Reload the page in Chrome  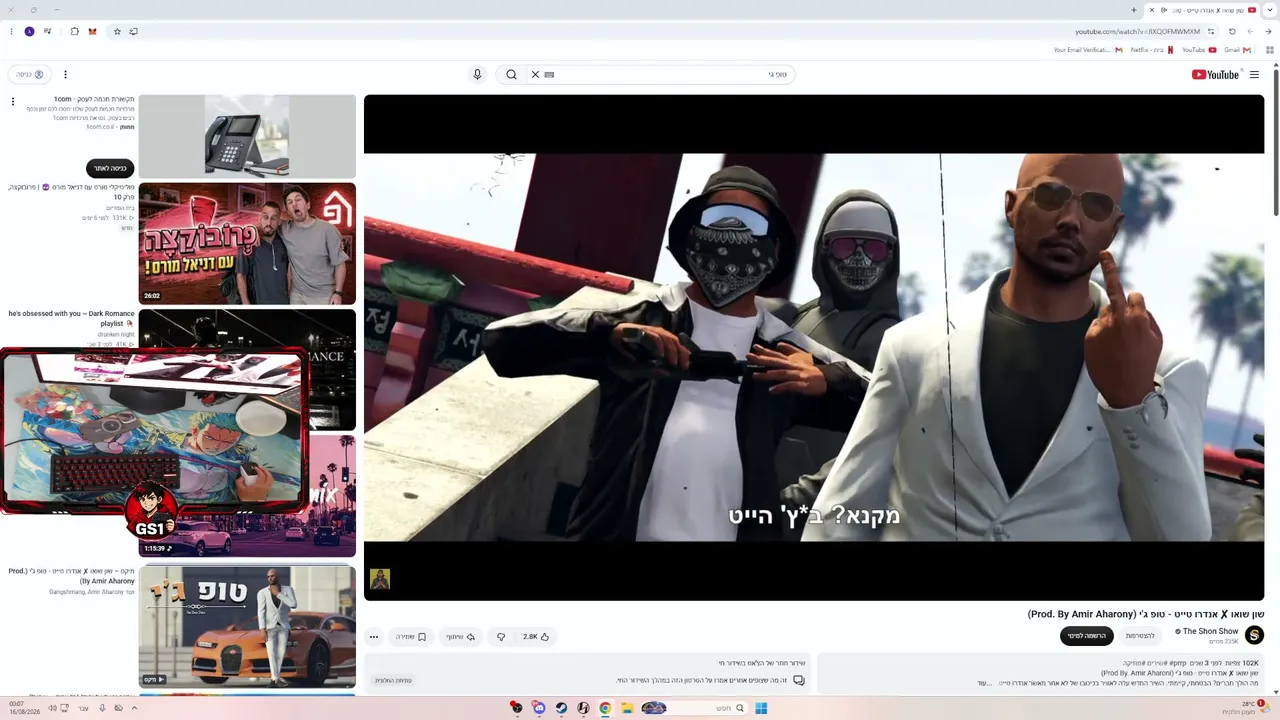click(x=1232, y=32)
